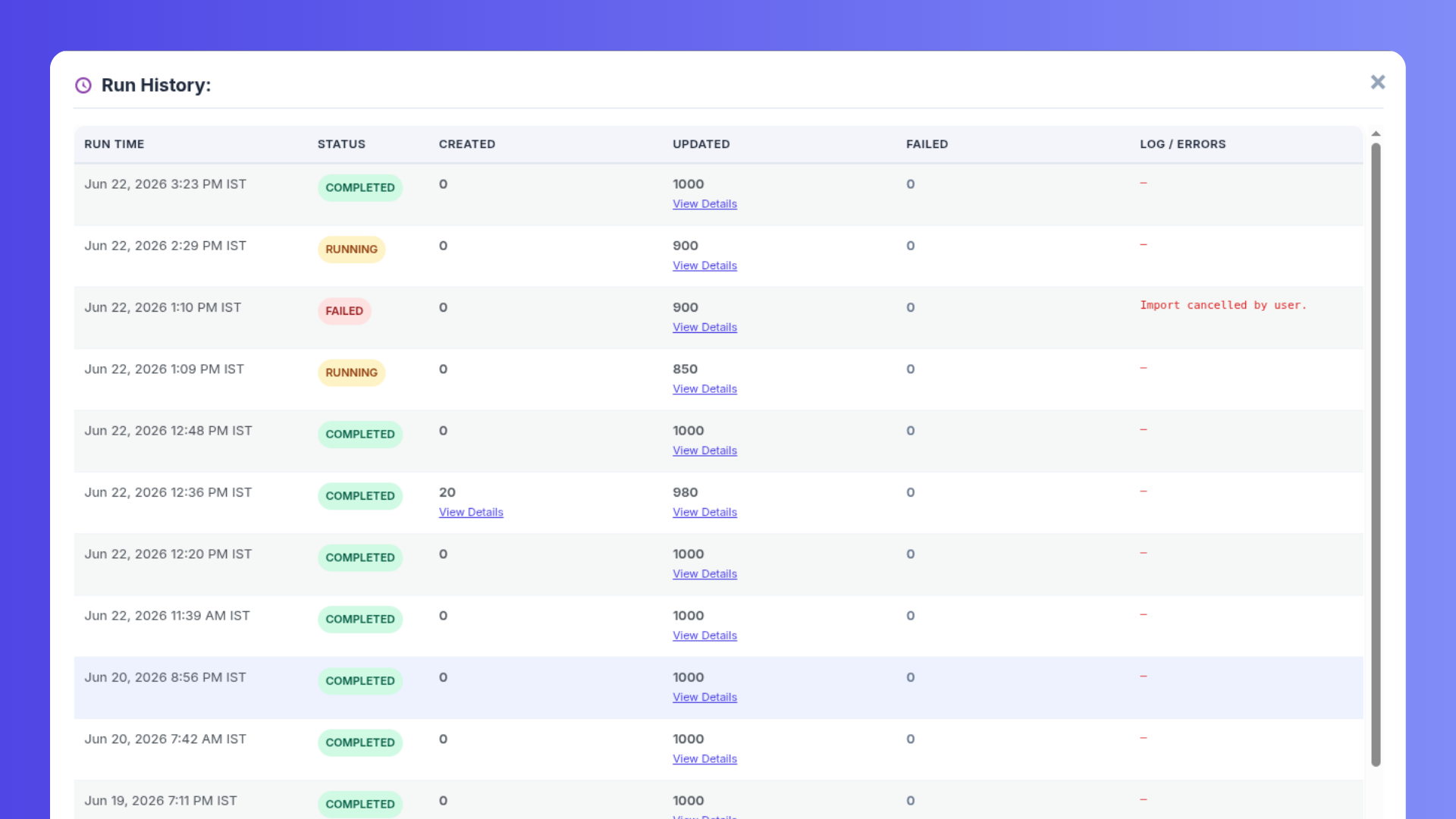Viewport: 1456px width, 819px height.
Task: Close the Run History dialog
Action: pyautogui.click(x=1378, y=82)
